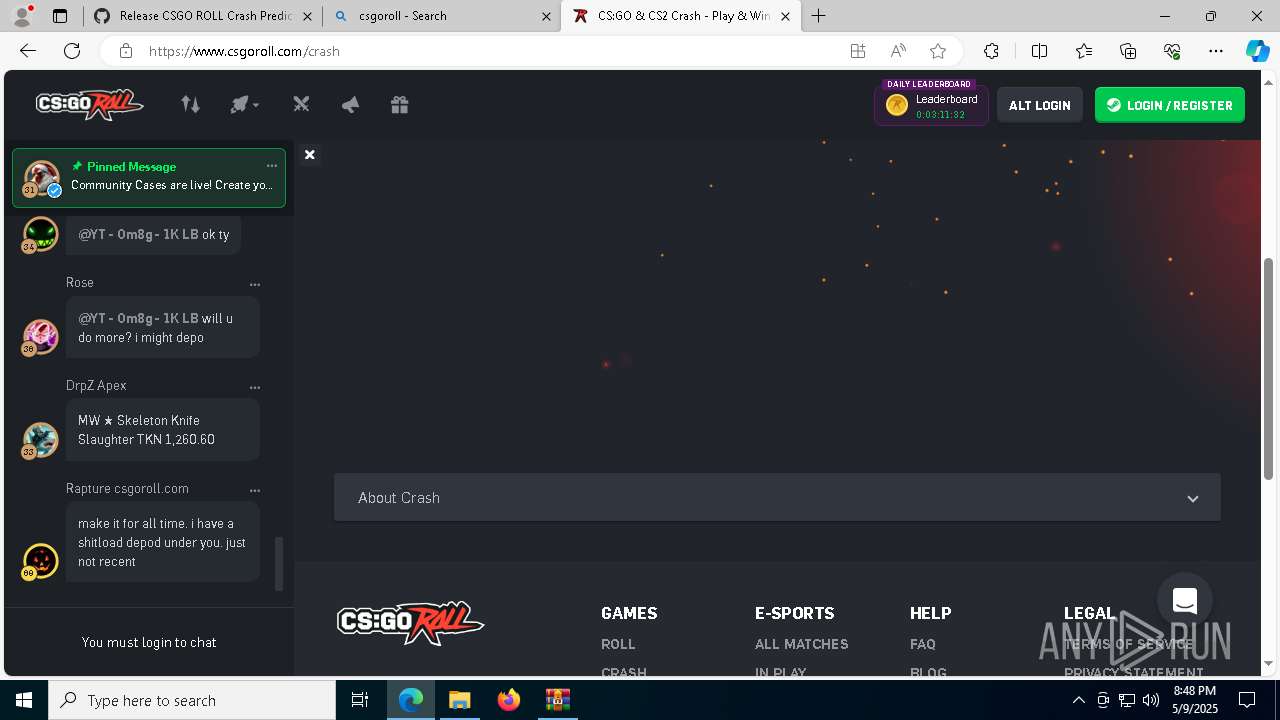Viewport: 1280px width, 720px height.
Task: Switch to the csgoroll - Search tab
Action: 441,16
